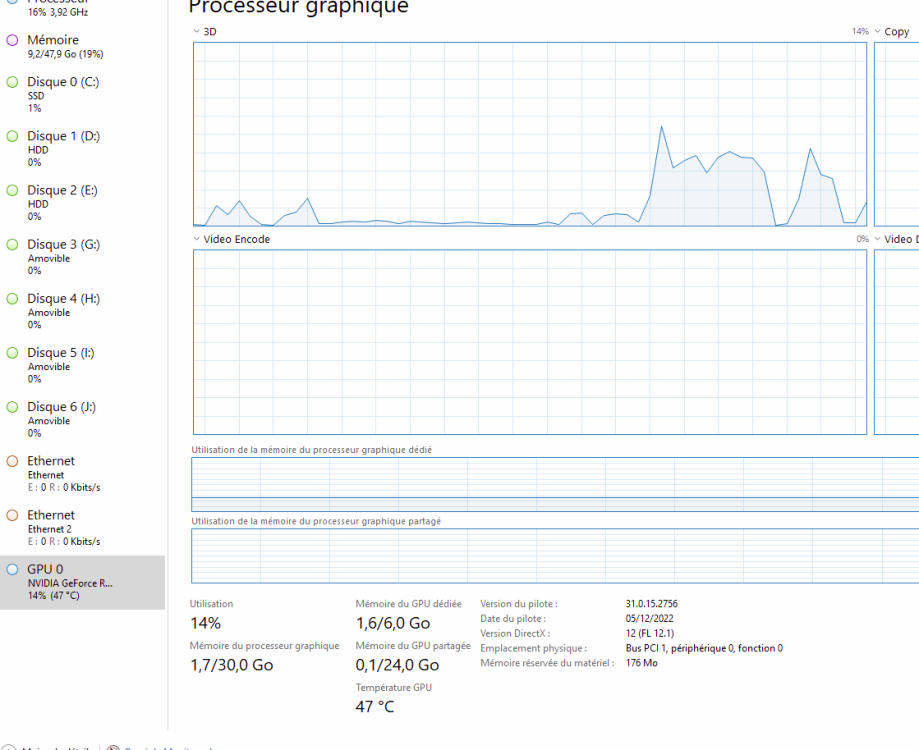Screen dimensions: 919x750
Task: Open Disque 1 (D:) HDD performance view
Action: [82, 149]
